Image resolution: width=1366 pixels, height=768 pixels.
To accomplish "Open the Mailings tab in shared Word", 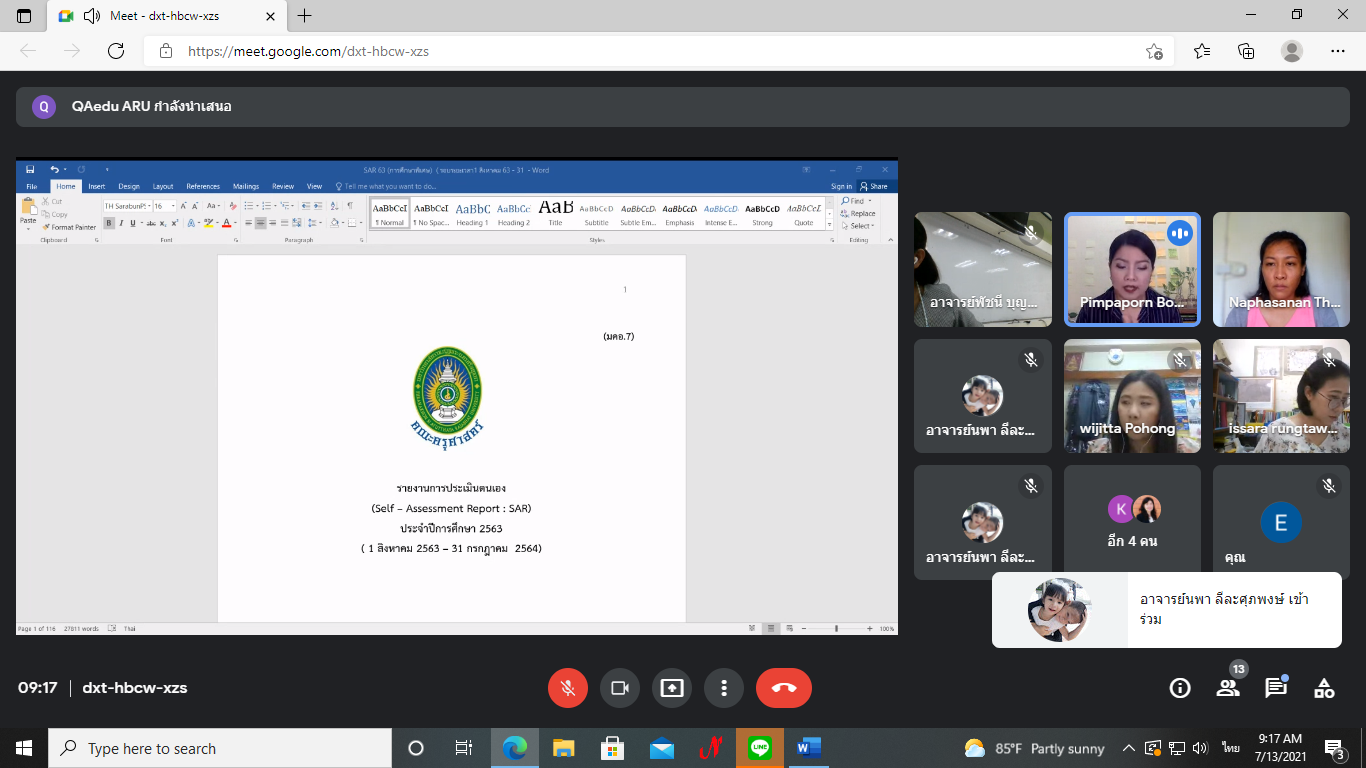I will (246, 186).
